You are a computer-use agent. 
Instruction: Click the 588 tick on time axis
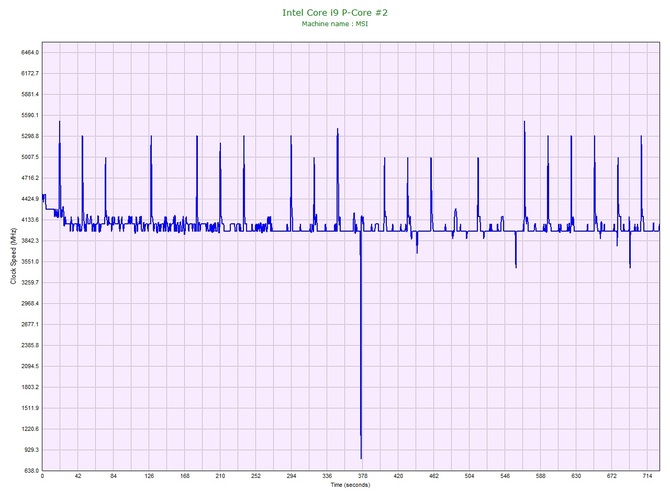pos(541,476)
